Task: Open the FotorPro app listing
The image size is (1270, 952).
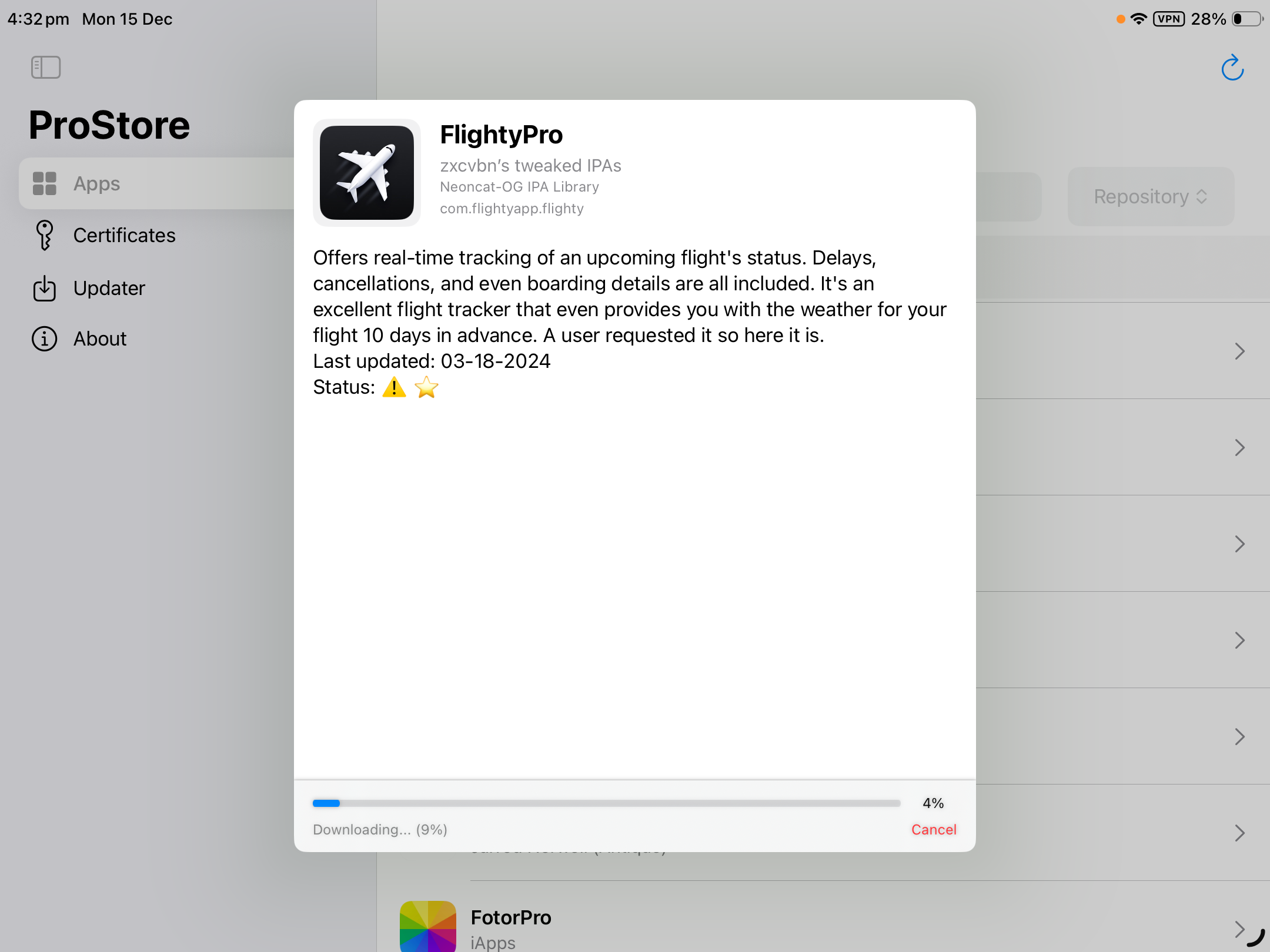Action: tap(511, 918)
